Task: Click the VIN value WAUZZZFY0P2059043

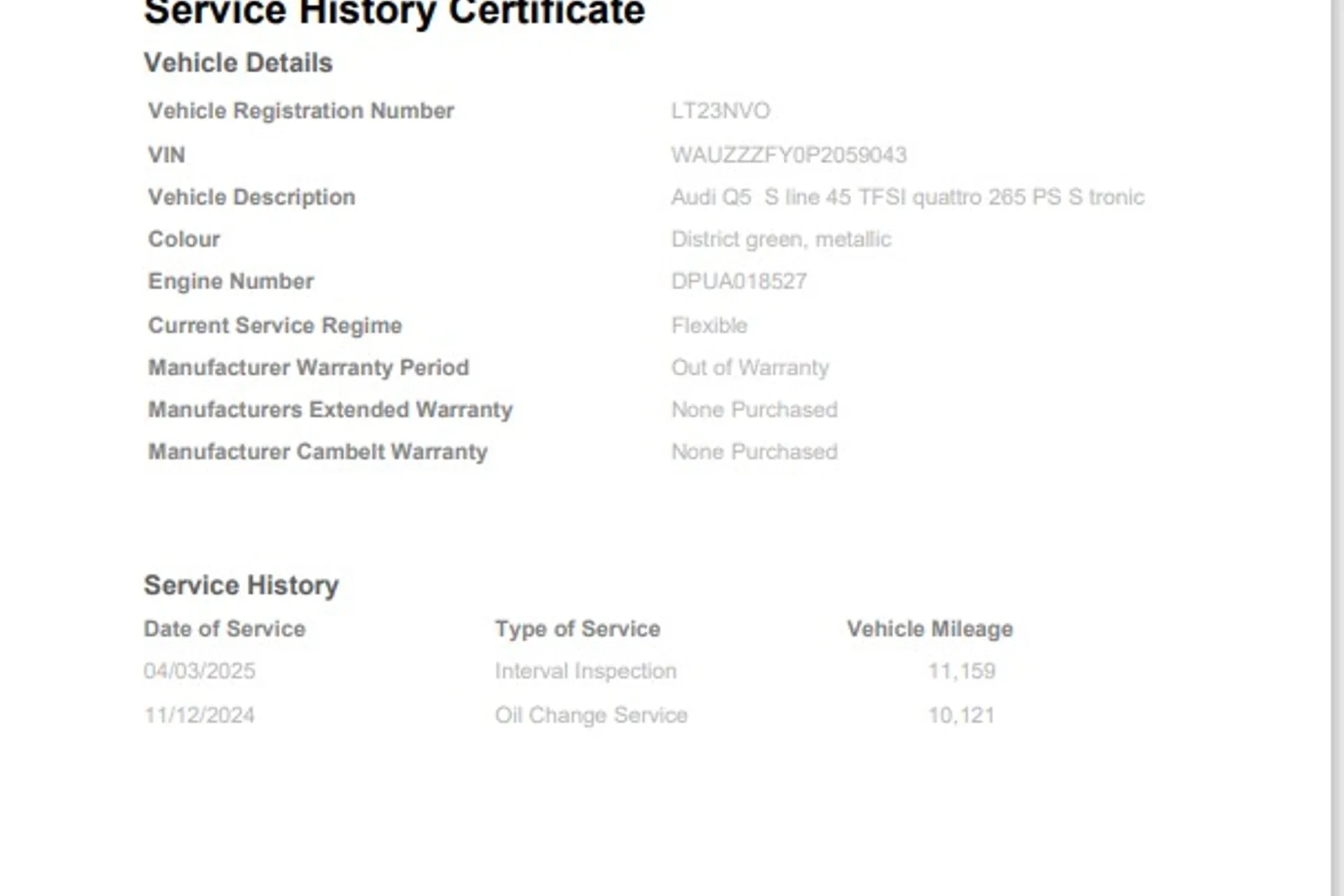Action: [x=788, y=155]
